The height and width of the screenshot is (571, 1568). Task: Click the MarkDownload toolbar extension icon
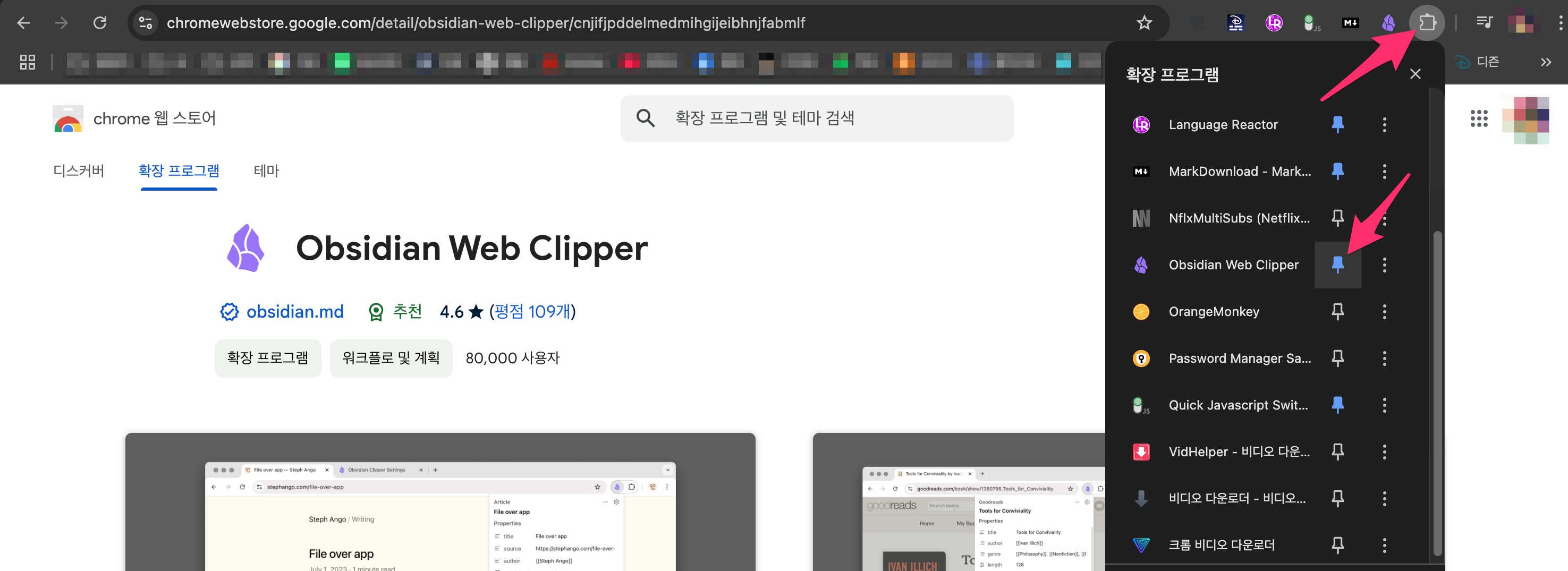pyautogui.click(x=1350, y=23)
